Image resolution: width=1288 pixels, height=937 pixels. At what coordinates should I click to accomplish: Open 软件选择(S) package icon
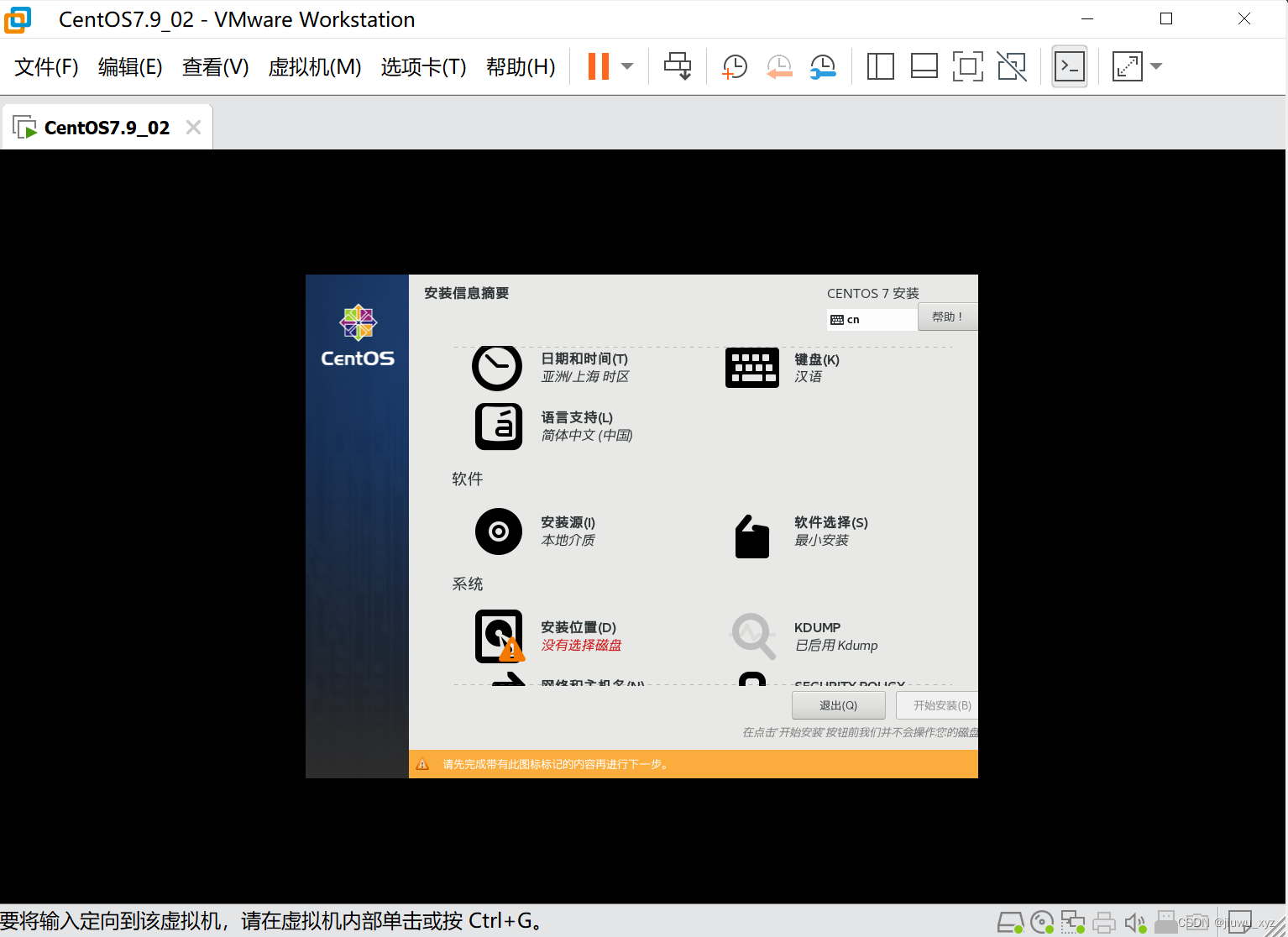(752, 537)
